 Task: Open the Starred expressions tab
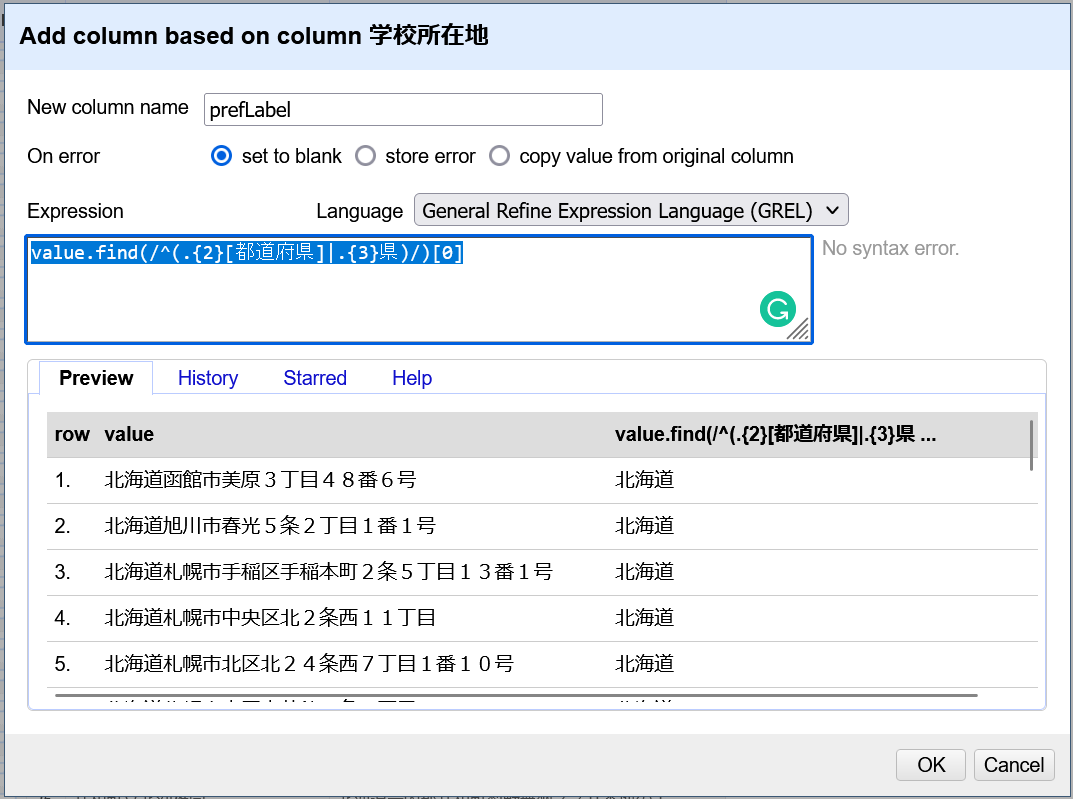click(315, 378)
